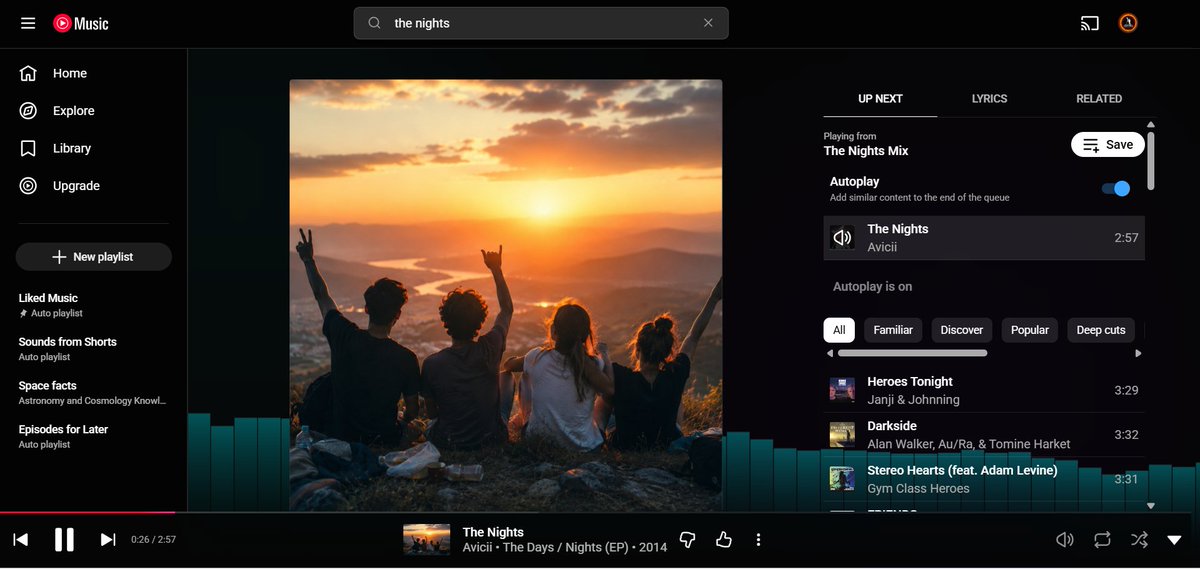Click The Nights thumbnail in player bar
Image resolution: width=1200 pixels, height=569 pixels.
click(427, 539)
